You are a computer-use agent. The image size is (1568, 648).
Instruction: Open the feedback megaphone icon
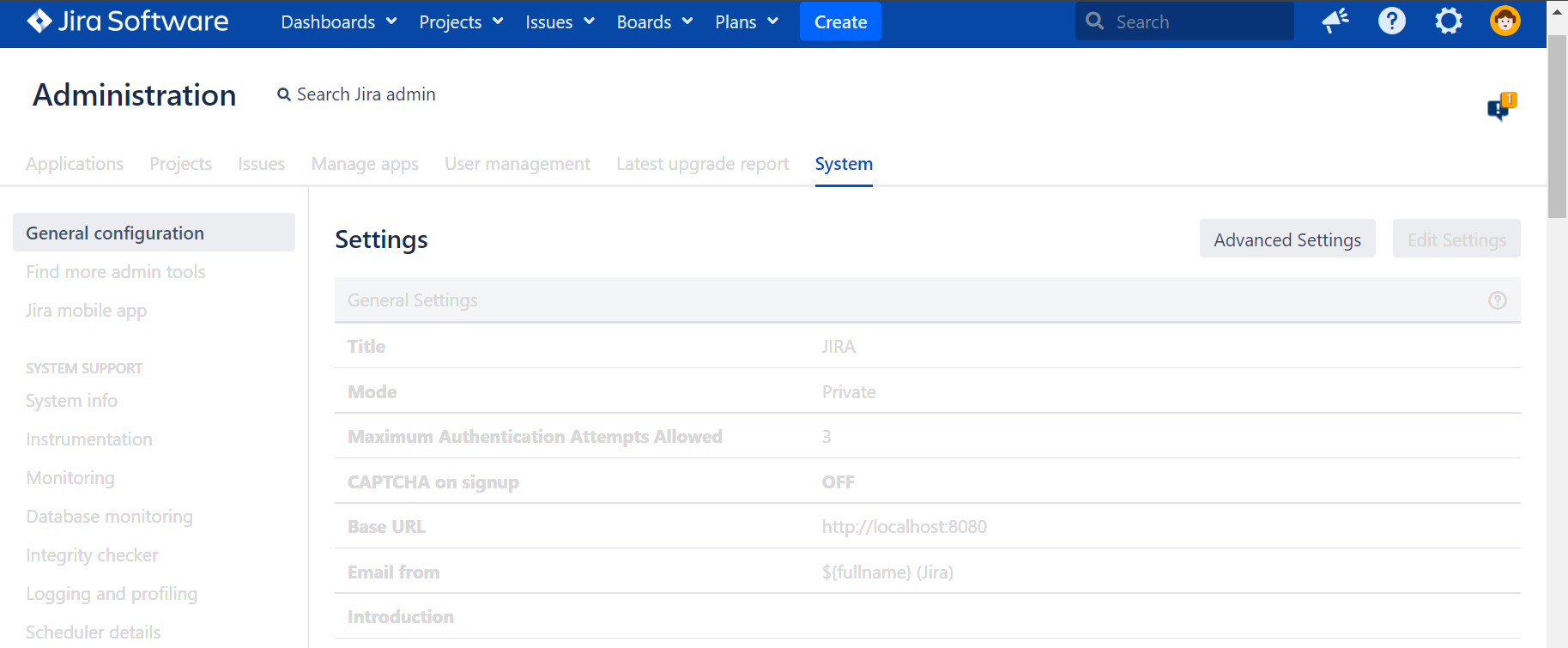click(x=1335, y=21)
